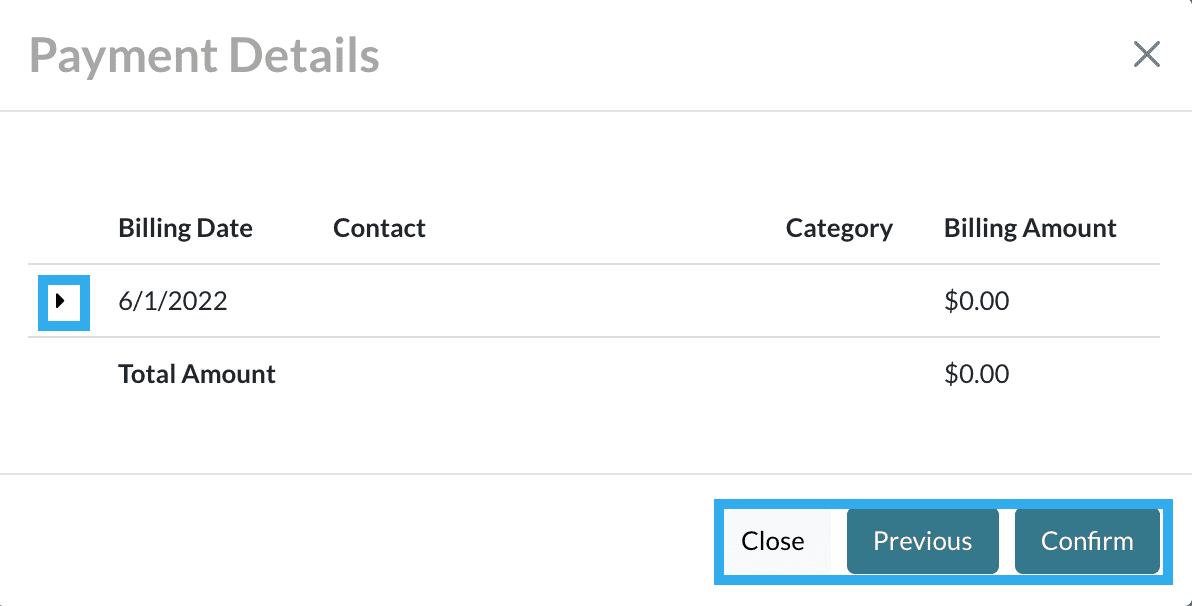The image size is (1192, 606).
Task: Select the $0.00 total amount value
Action: pyautogui.click(x=977, y=374)
